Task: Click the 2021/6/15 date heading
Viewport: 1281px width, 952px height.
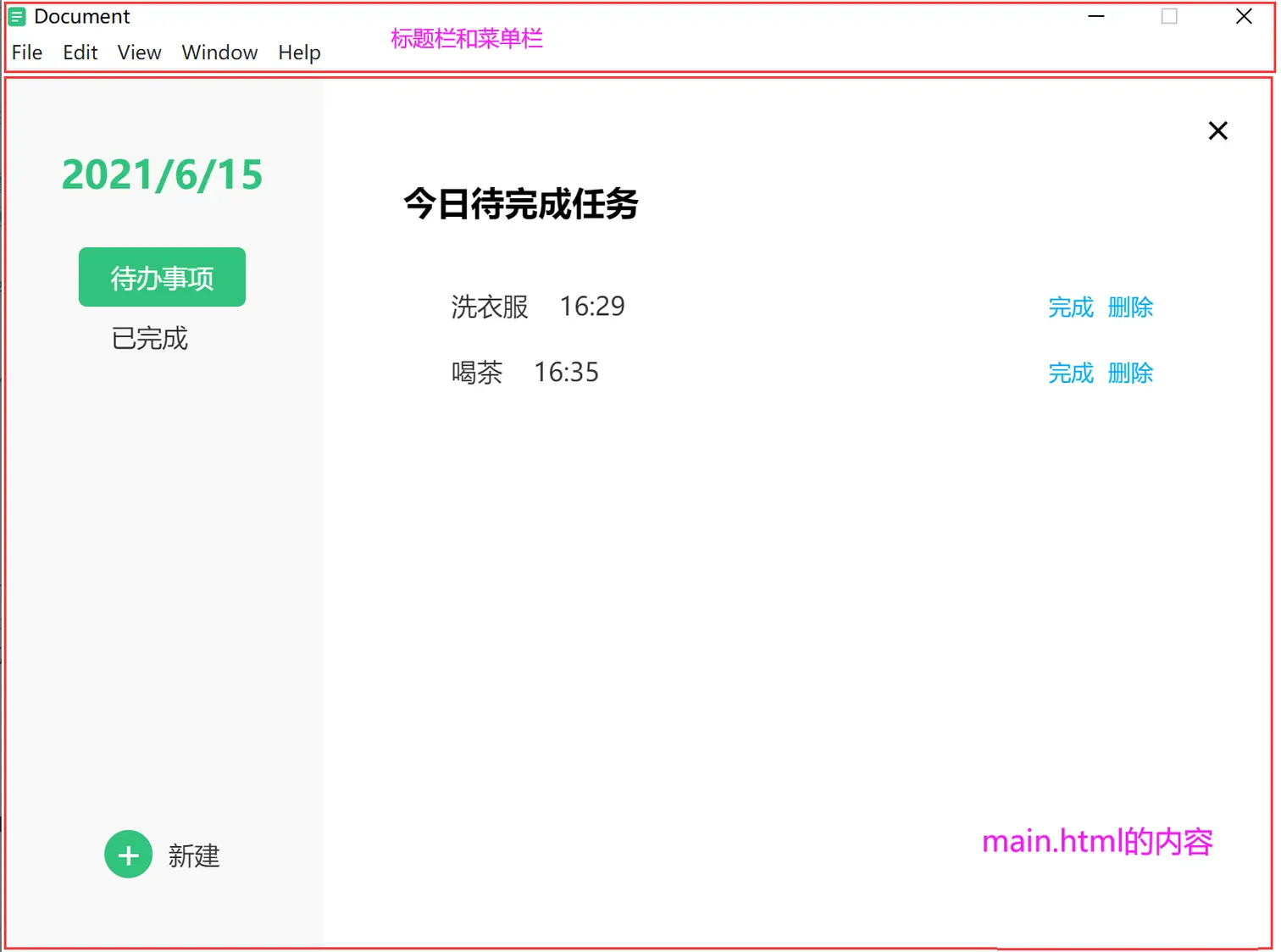Action: click(x=162, y=175)
